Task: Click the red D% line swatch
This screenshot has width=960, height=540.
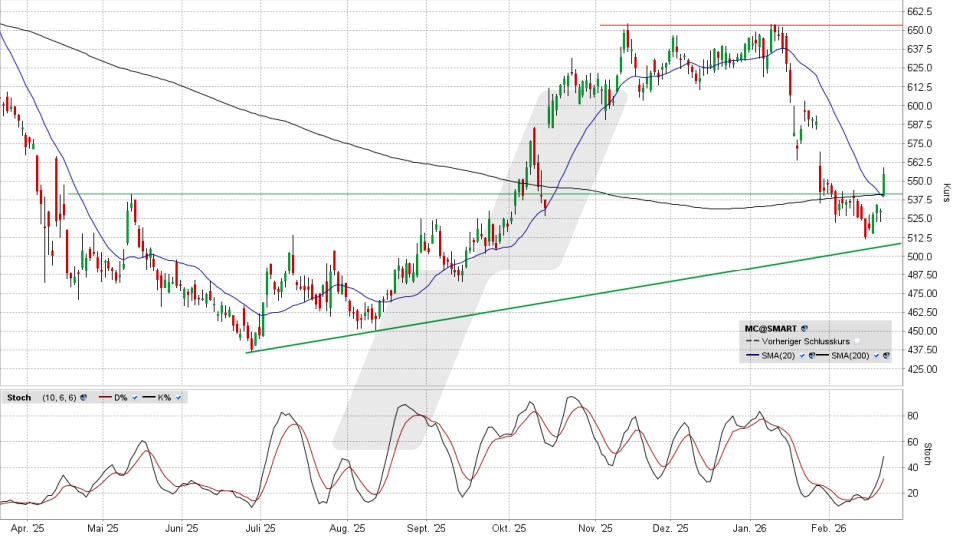Action: (105, 397)
